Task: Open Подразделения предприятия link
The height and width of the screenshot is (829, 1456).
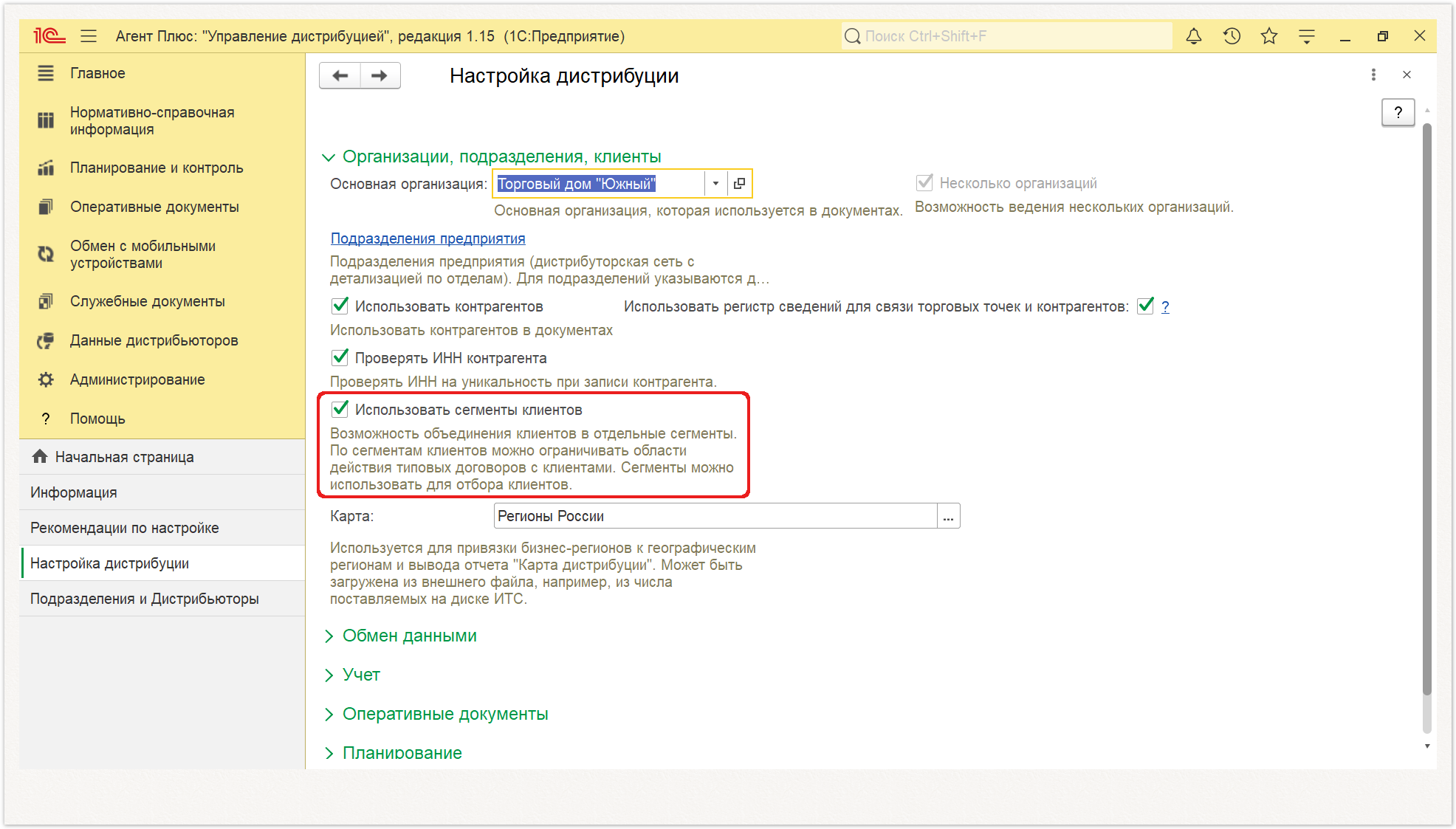Action: [x=427, y=238]
